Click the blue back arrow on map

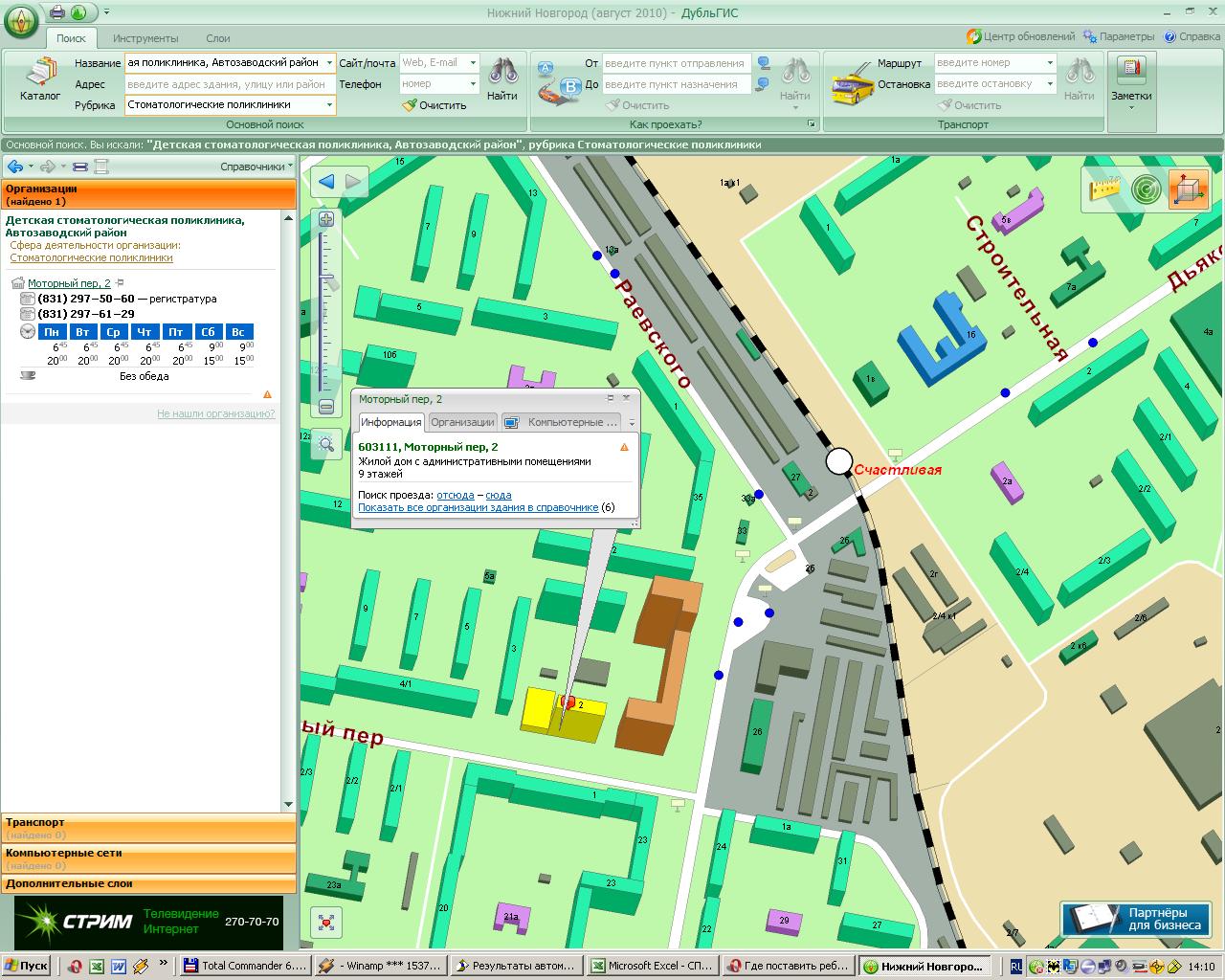tap(327, 181)
